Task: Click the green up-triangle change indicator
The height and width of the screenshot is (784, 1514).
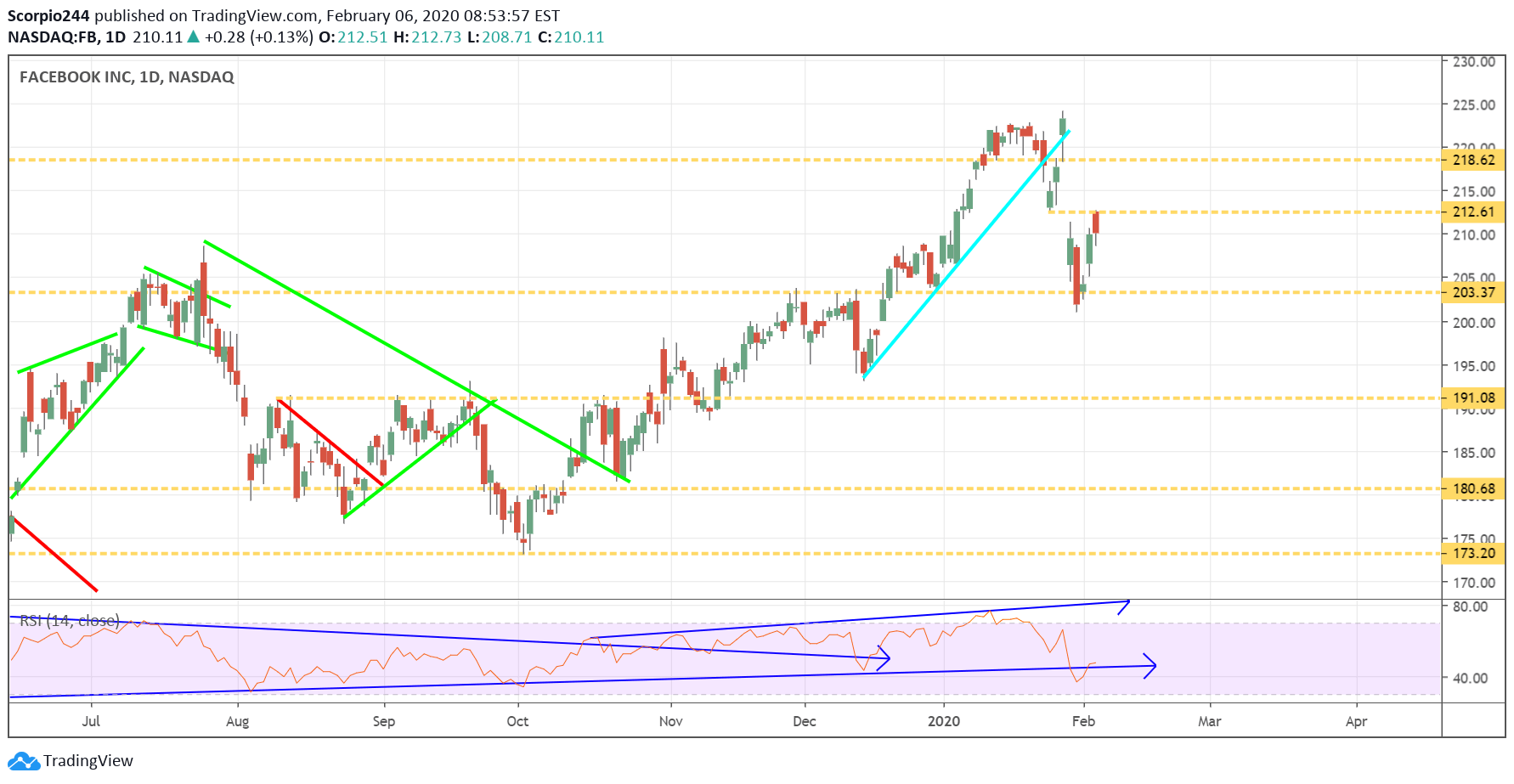Action: click(194, 37)
